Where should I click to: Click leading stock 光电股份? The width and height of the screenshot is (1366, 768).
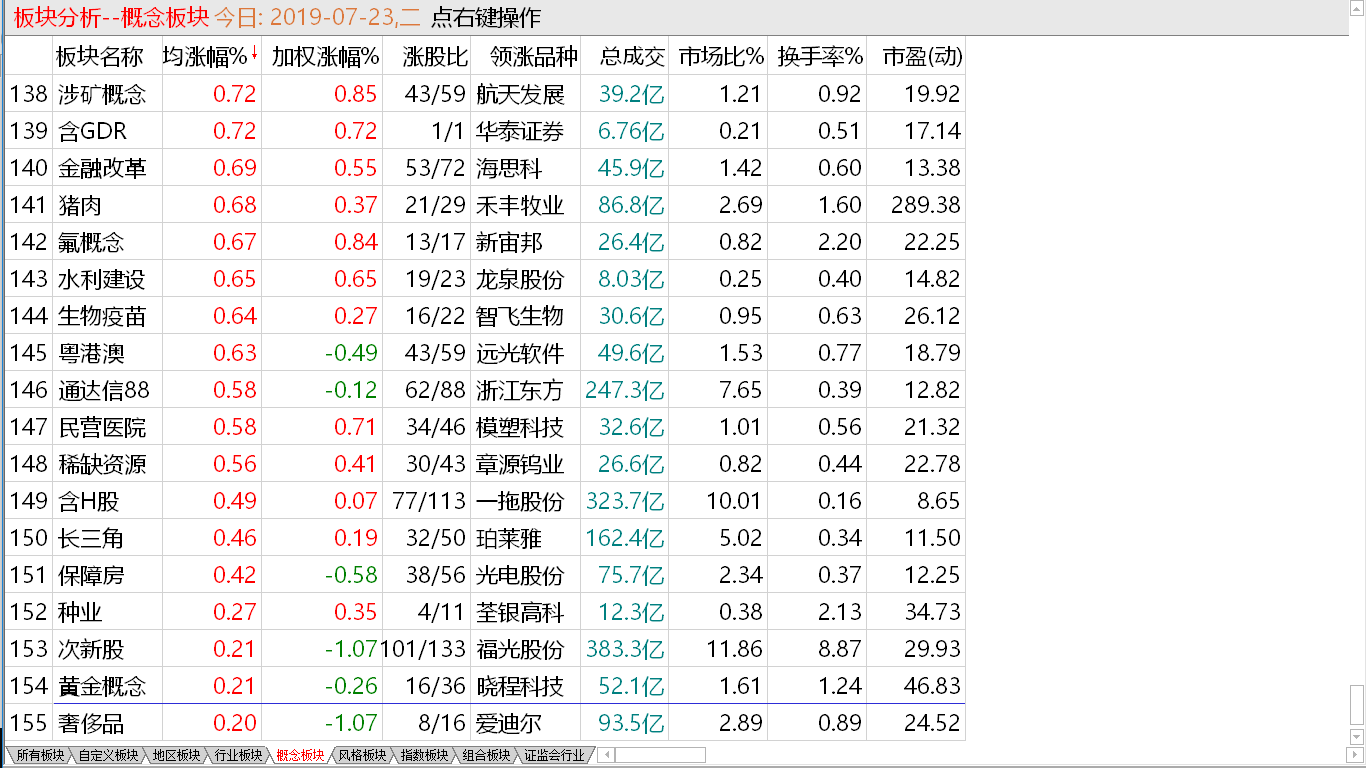[x=520, y=575]
